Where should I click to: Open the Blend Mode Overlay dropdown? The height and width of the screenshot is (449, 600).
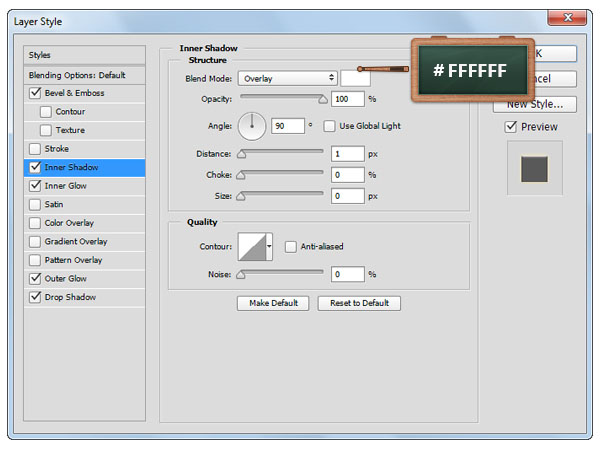(x=287, y=78)
